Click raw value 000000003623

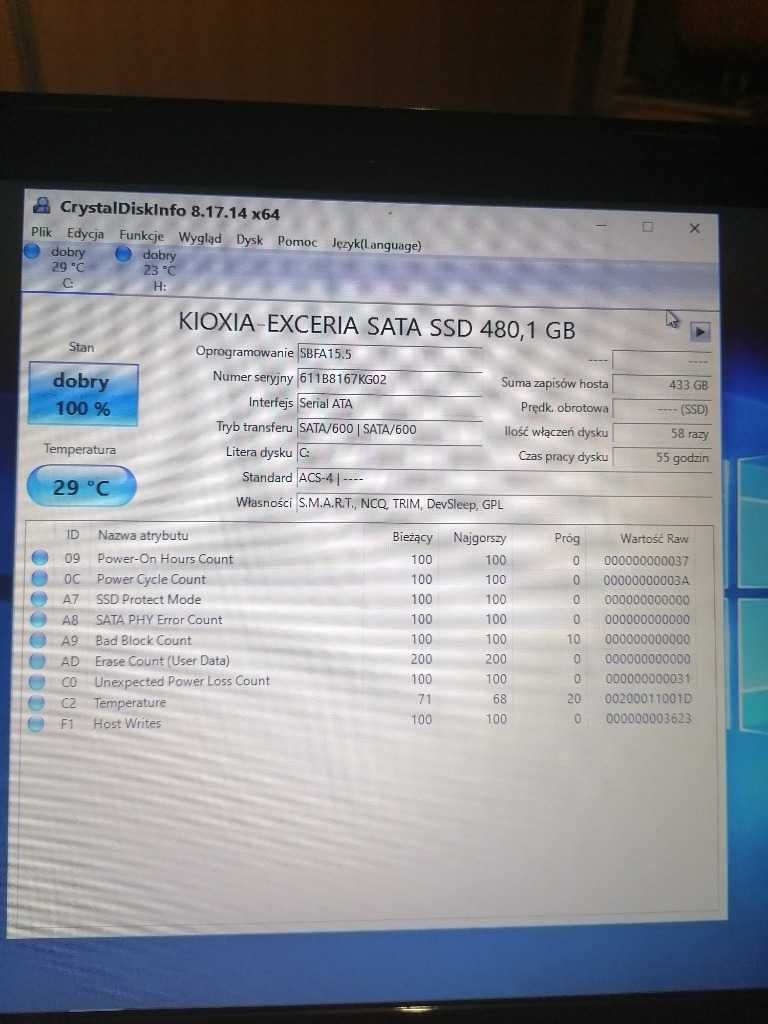pyautogui.click(x=648, y=718)
